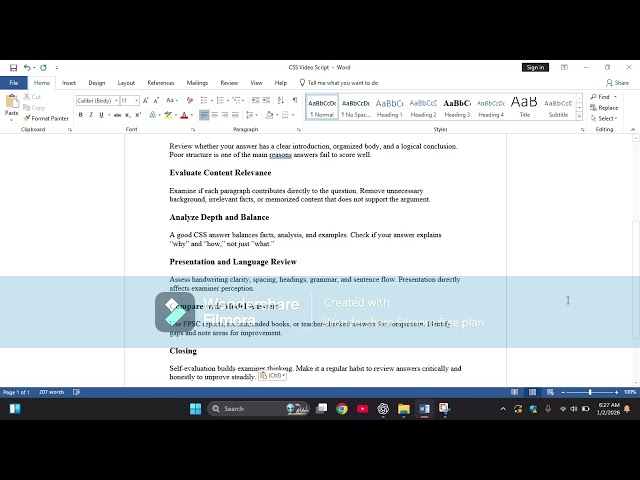The image size is (640, 480).
Task: Open the Design tab
Action: (x=97, y=83)
